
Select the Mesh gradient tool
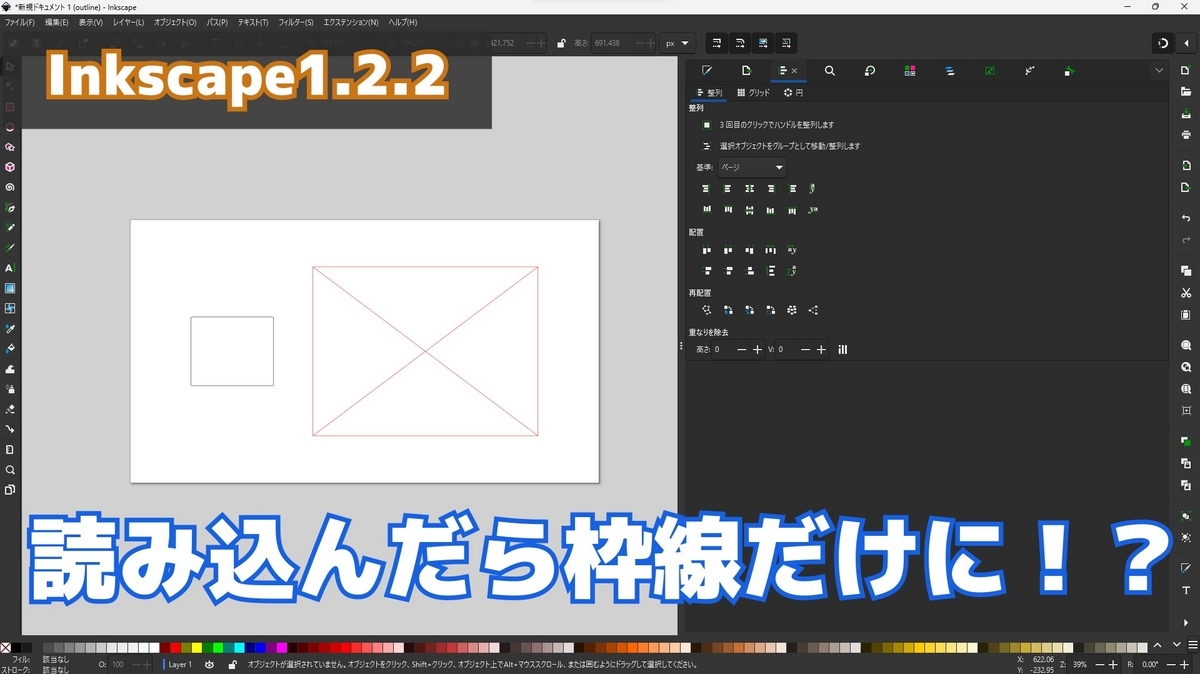coord(10,308)
